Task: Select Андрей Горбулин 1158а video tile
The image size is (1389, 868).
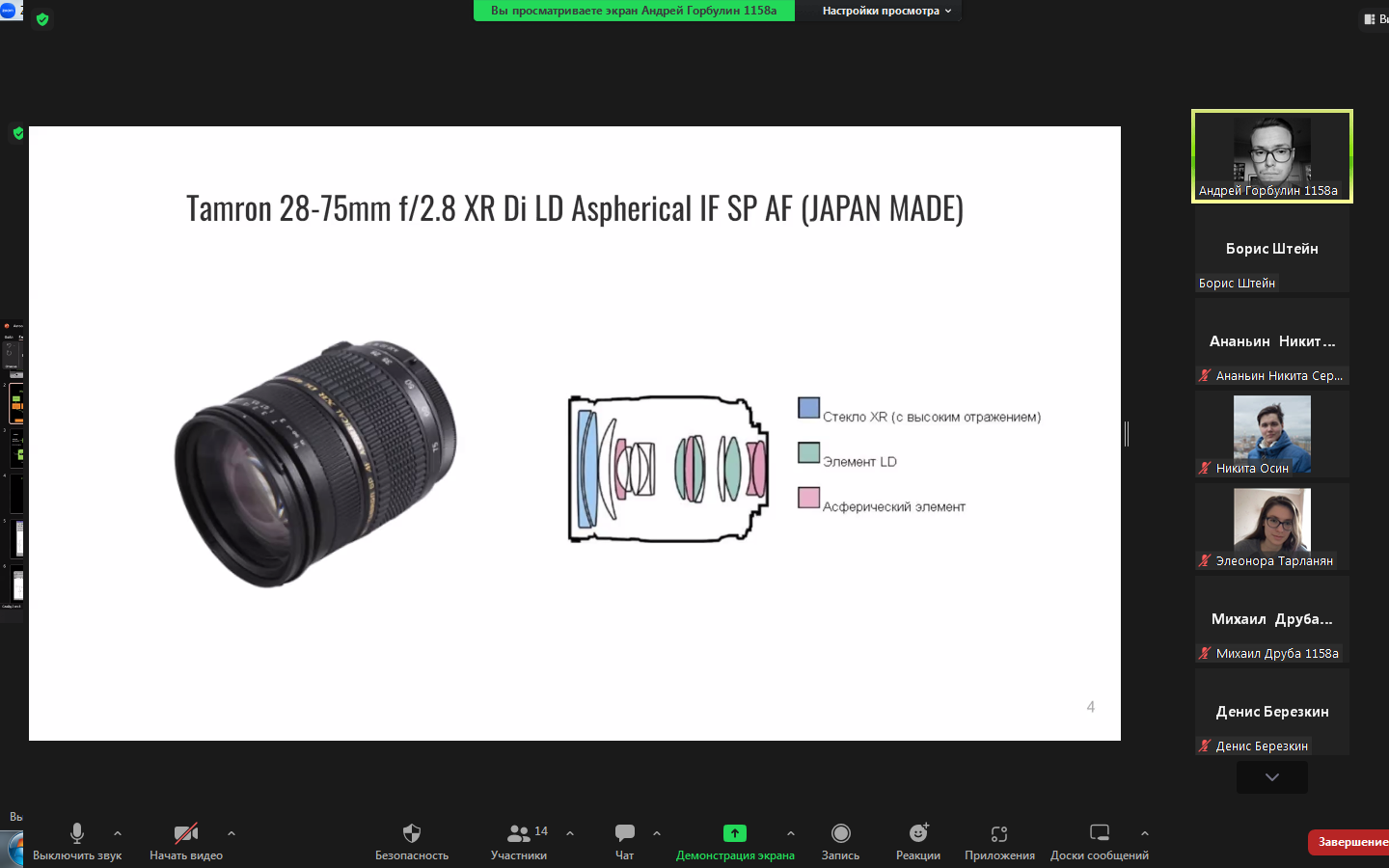Action: click(x=1272, y=156)
